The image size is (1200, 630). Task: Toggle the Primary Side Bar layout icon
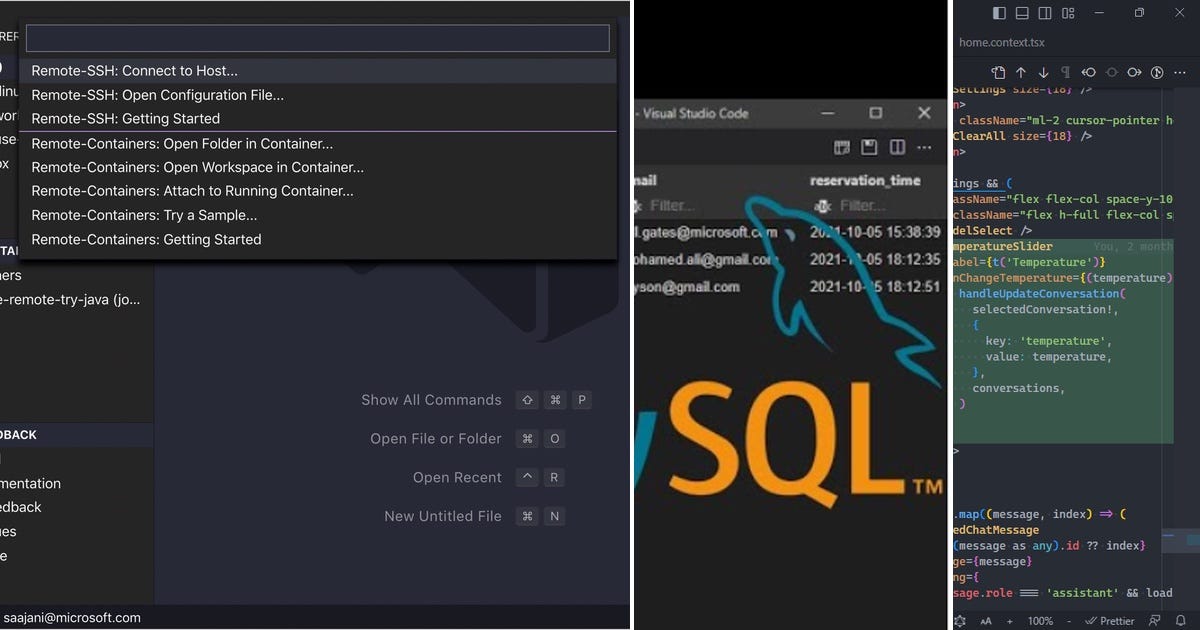[x=998, y=13]
